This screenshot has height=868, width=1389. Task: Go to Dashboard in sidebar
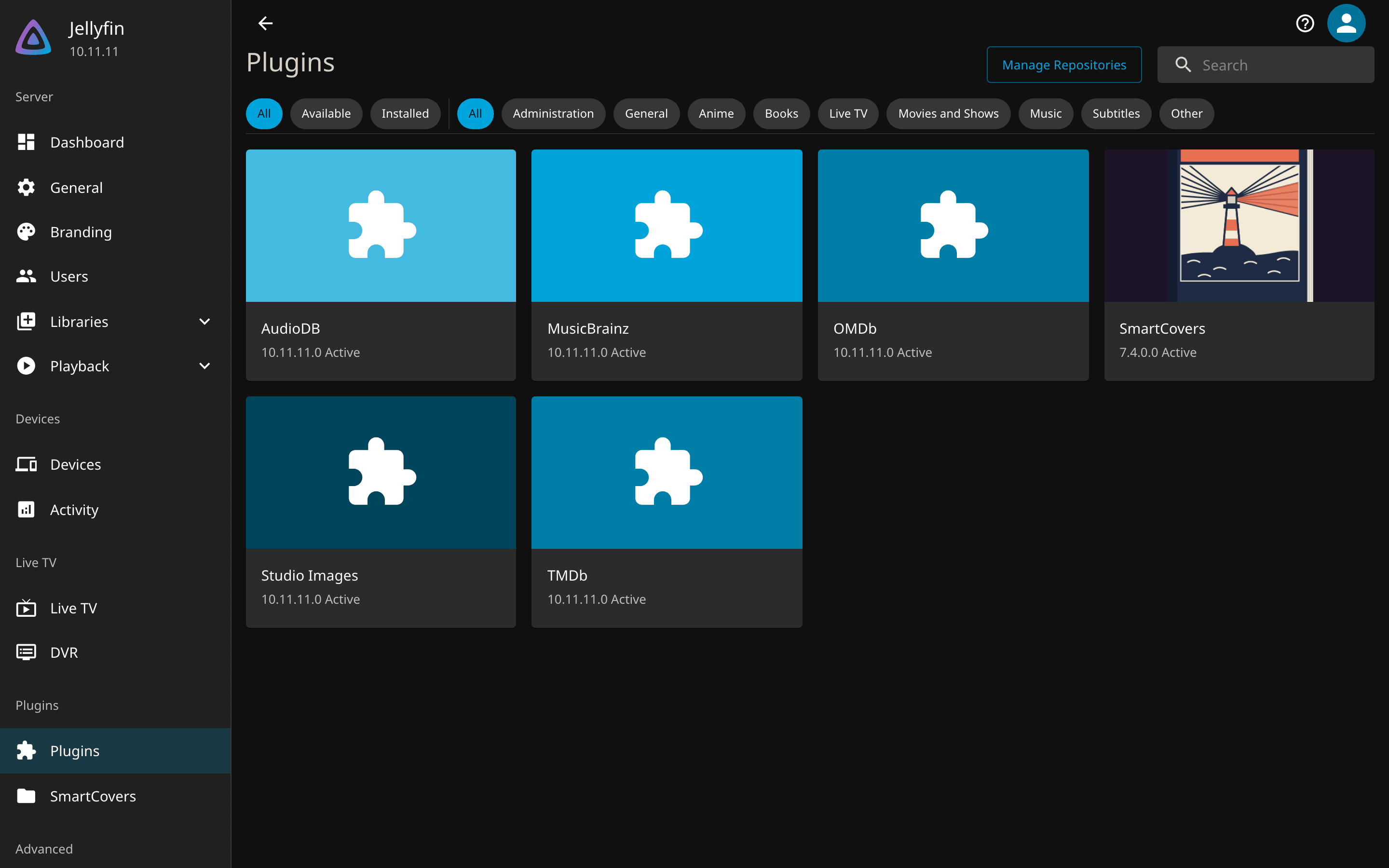coord(115,142)
